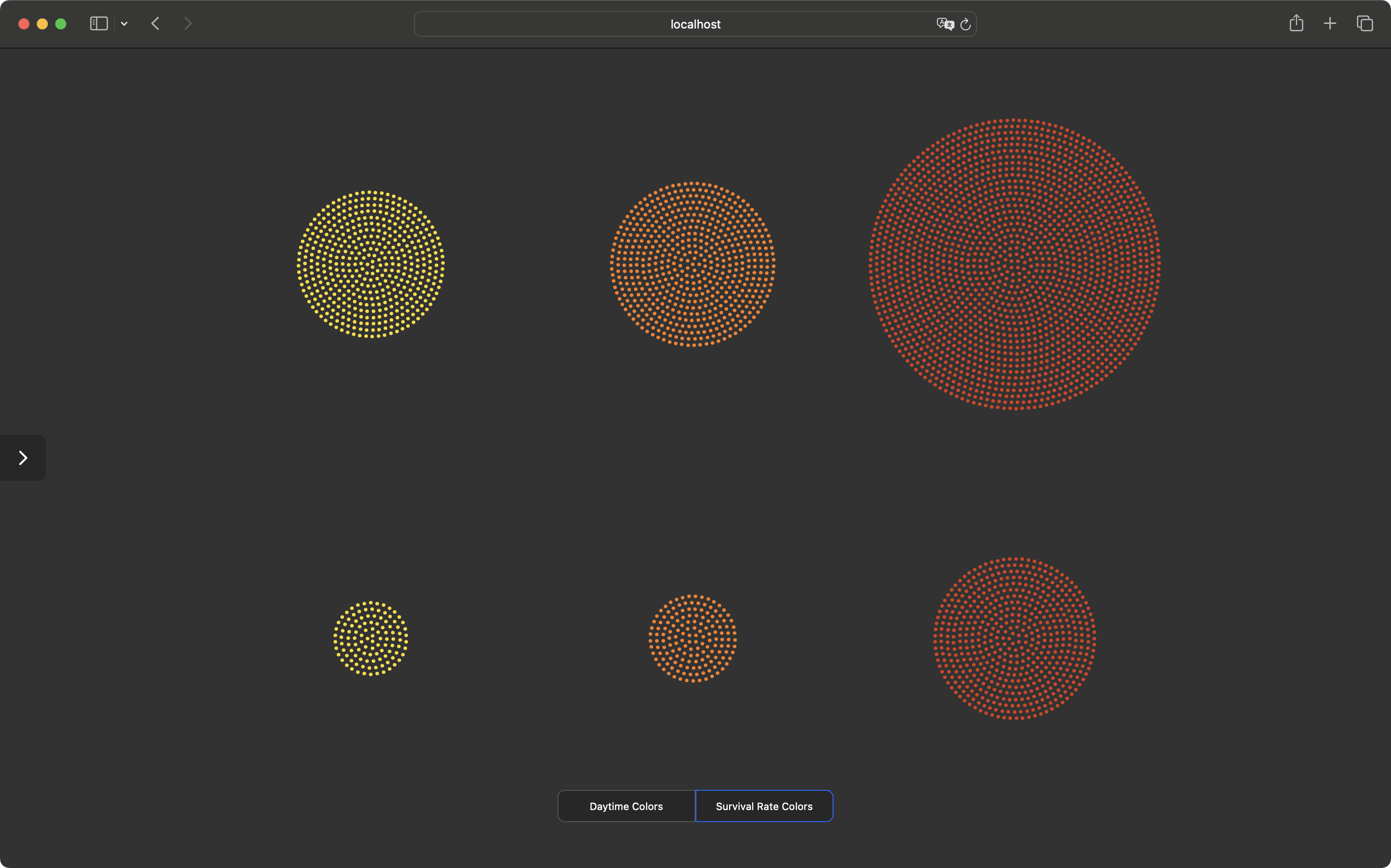Open a new tab with plus icon
1391x868 pixels.
(1329, 23)
